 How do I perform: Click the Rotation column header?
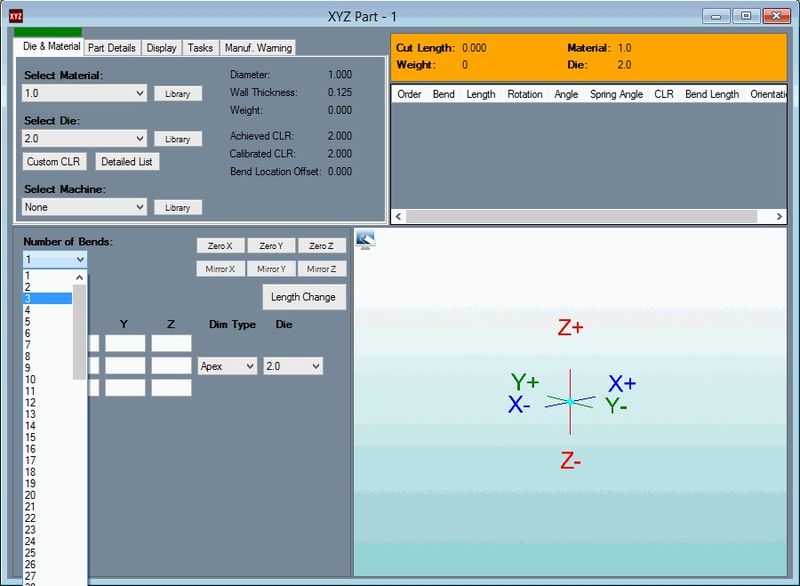point(524,94)
